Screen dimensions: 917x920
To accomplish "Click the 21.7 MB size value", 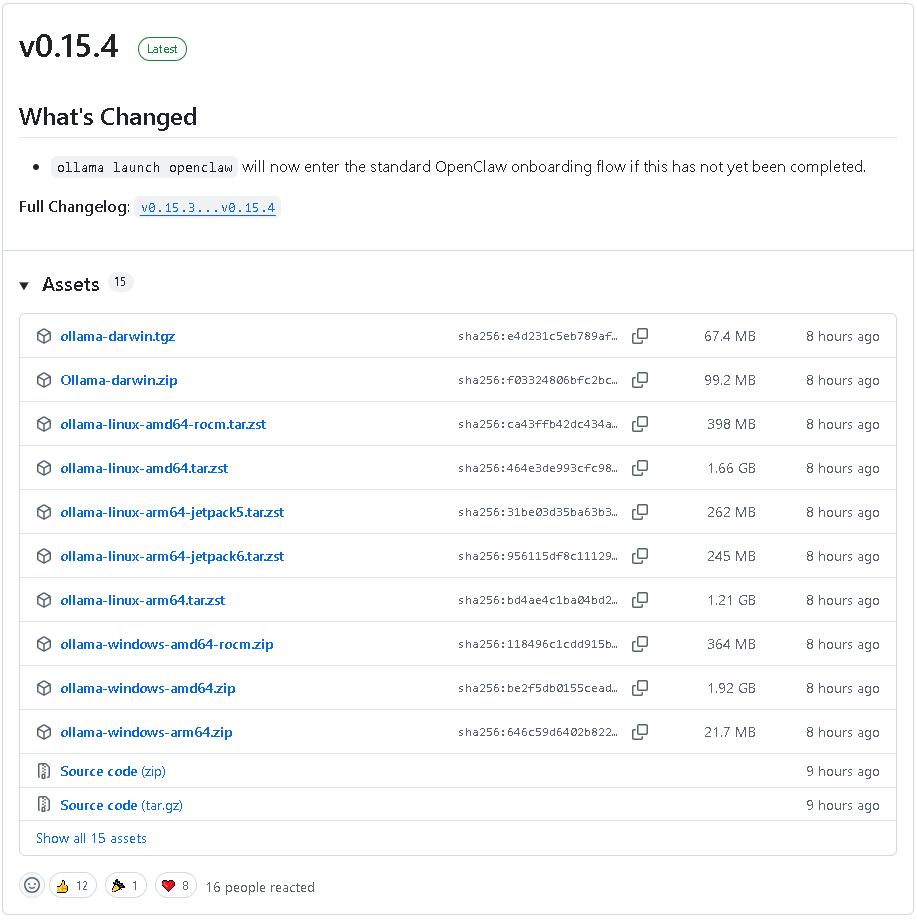I will [x=730, y=732].
